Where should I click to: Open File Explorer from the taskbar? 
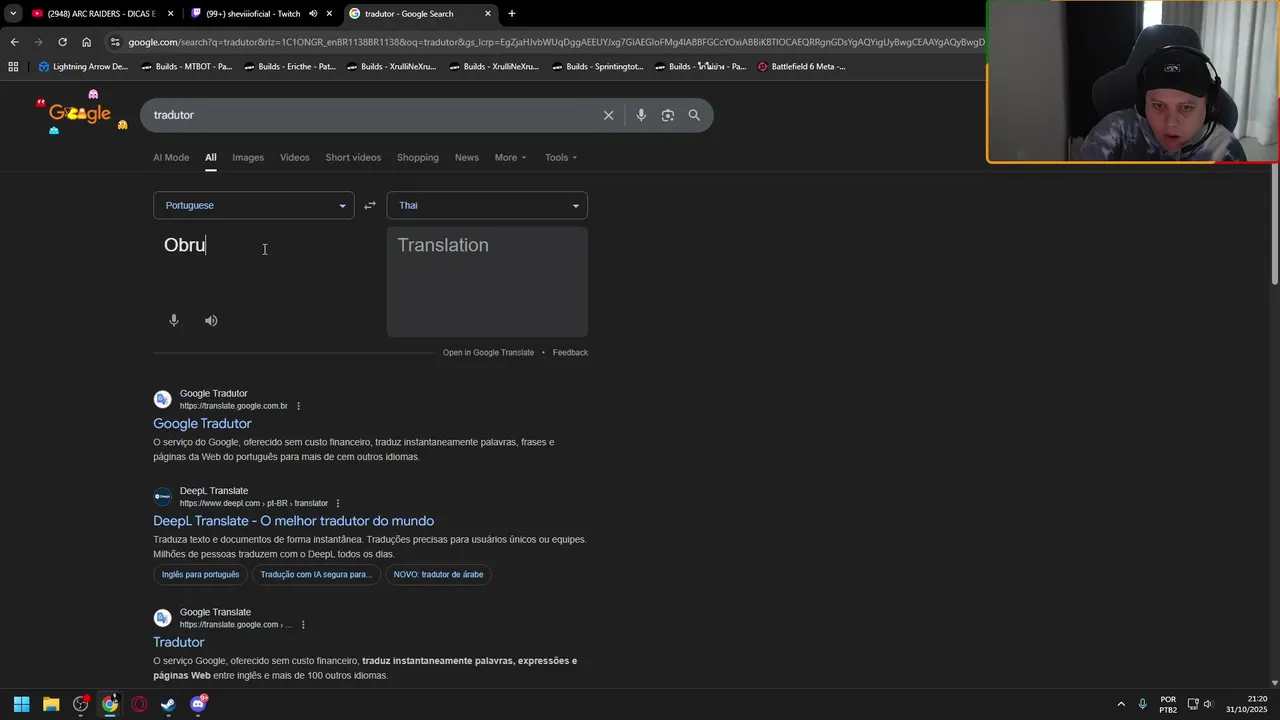(51, 704)
